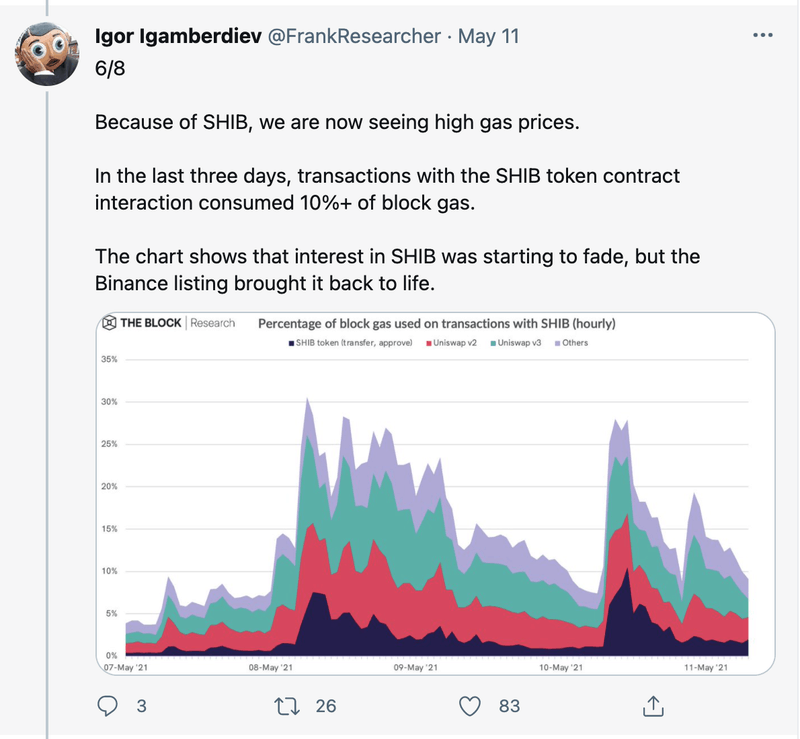Click the reply count number 3

(141, 705)
